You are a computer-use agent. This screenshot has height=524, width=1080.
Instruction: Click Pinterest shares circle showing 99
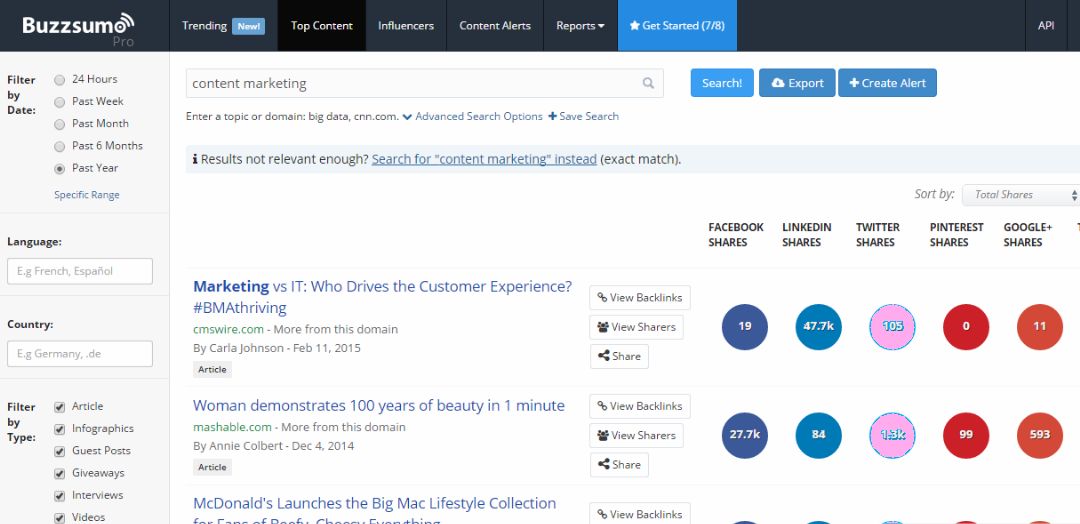click(x=966, y=435)
